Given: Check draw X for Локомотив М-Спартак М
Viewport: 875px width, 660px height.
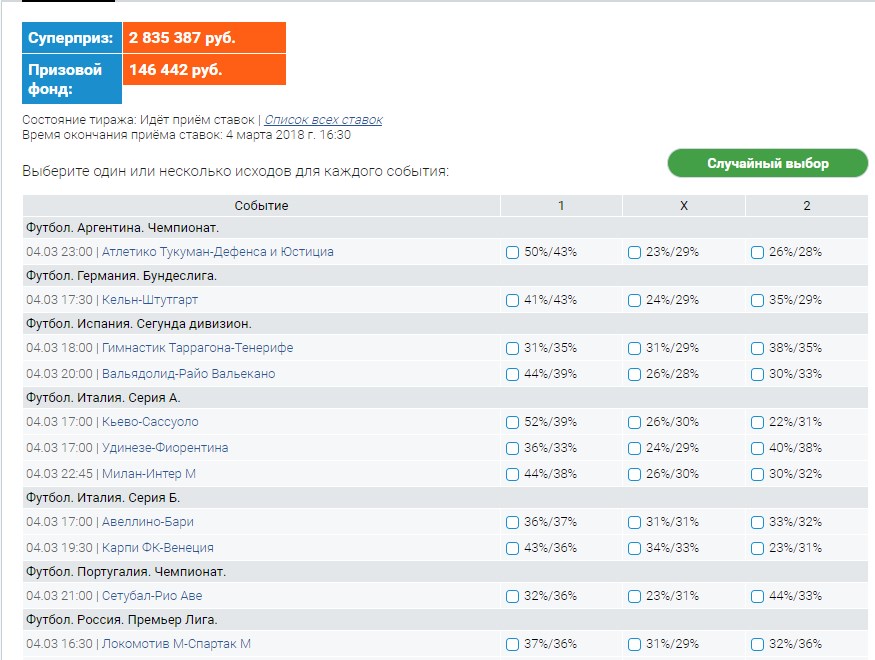Looking at the screenshot, I should click(634, 645).
